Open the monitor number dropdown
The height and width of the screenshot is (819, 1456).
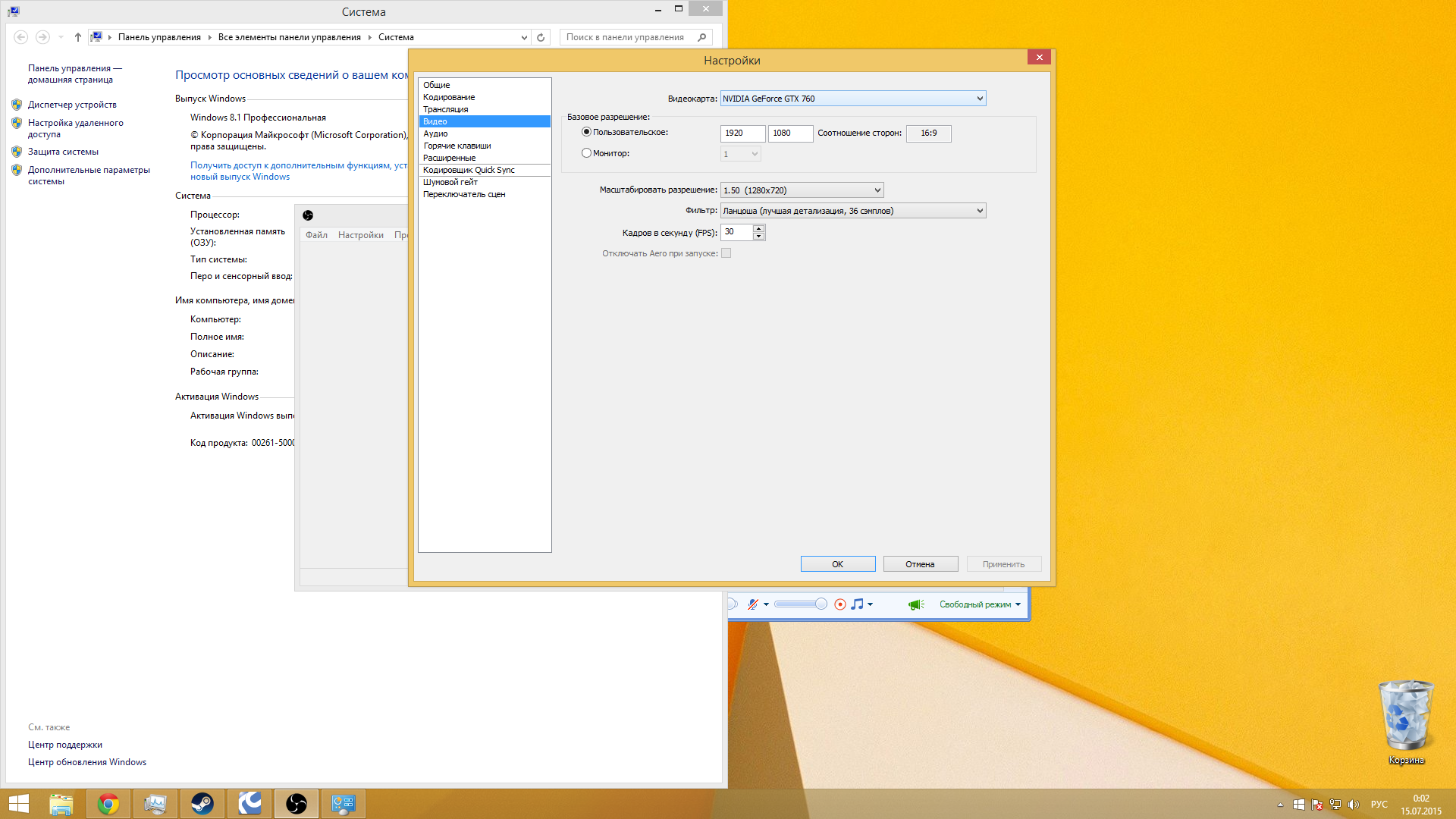740,154
